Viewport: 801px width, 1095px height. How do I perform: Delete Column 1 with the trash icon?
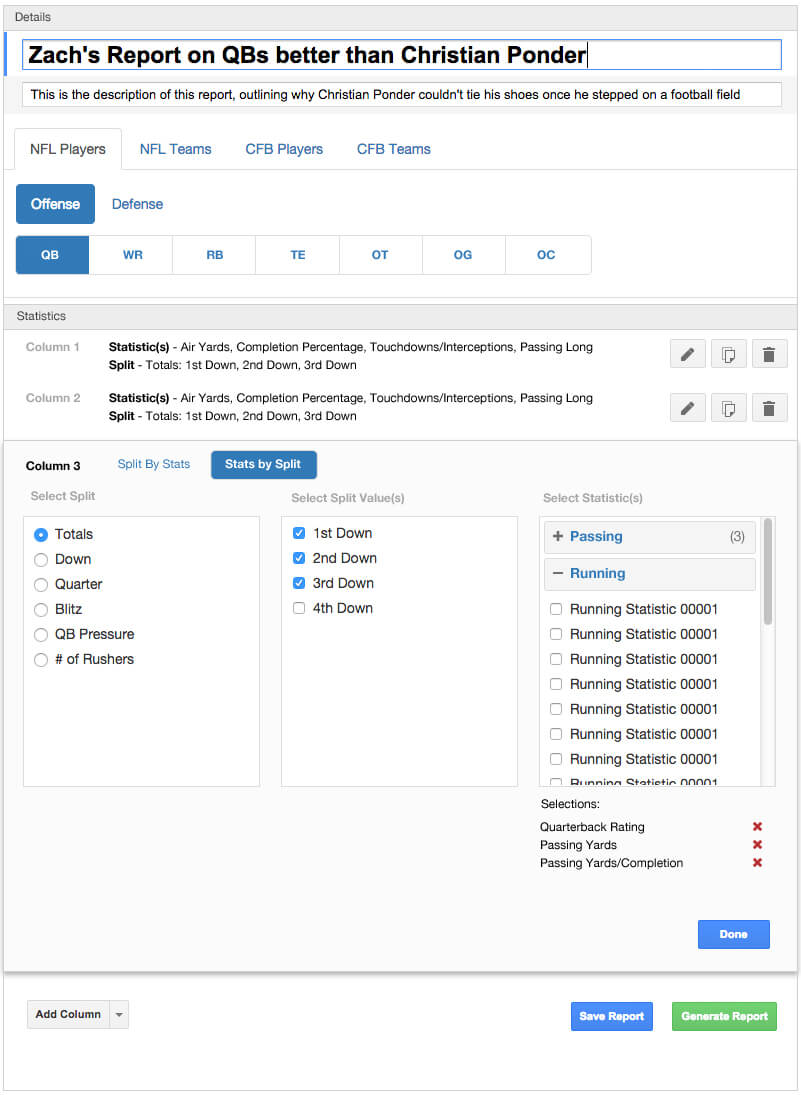(769, 354)
